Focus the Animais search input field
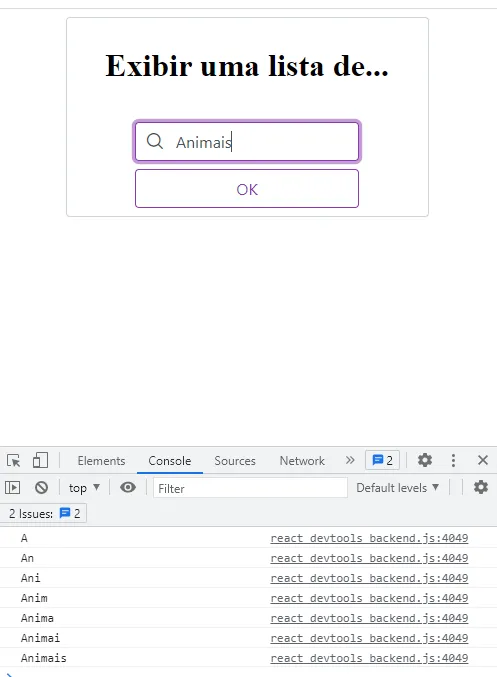This screenshot has height=677, width=497. 247,142
